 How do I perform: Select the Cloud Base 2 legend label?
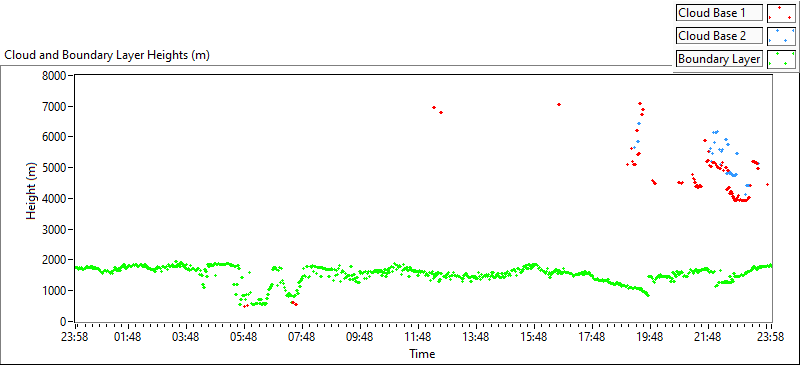pos(719,36)
